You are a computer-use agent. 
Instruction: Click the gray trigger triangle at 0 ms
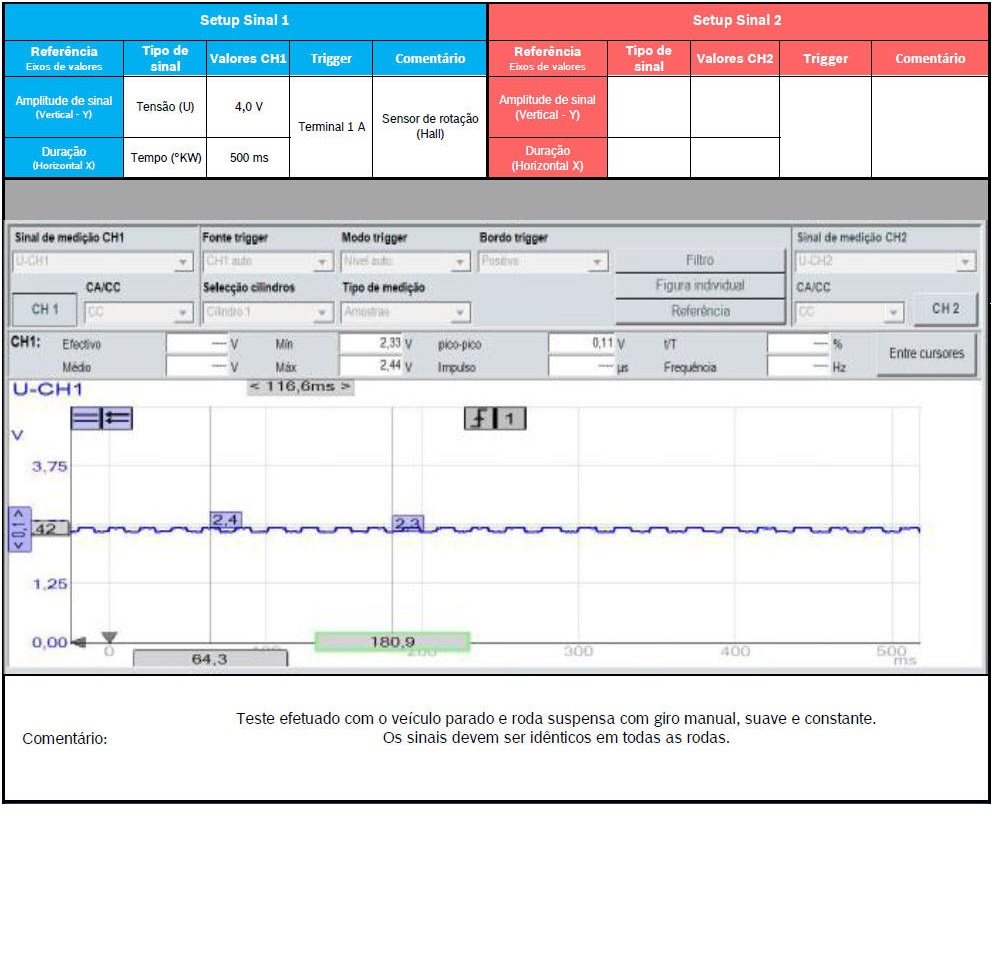click(110, 638)
